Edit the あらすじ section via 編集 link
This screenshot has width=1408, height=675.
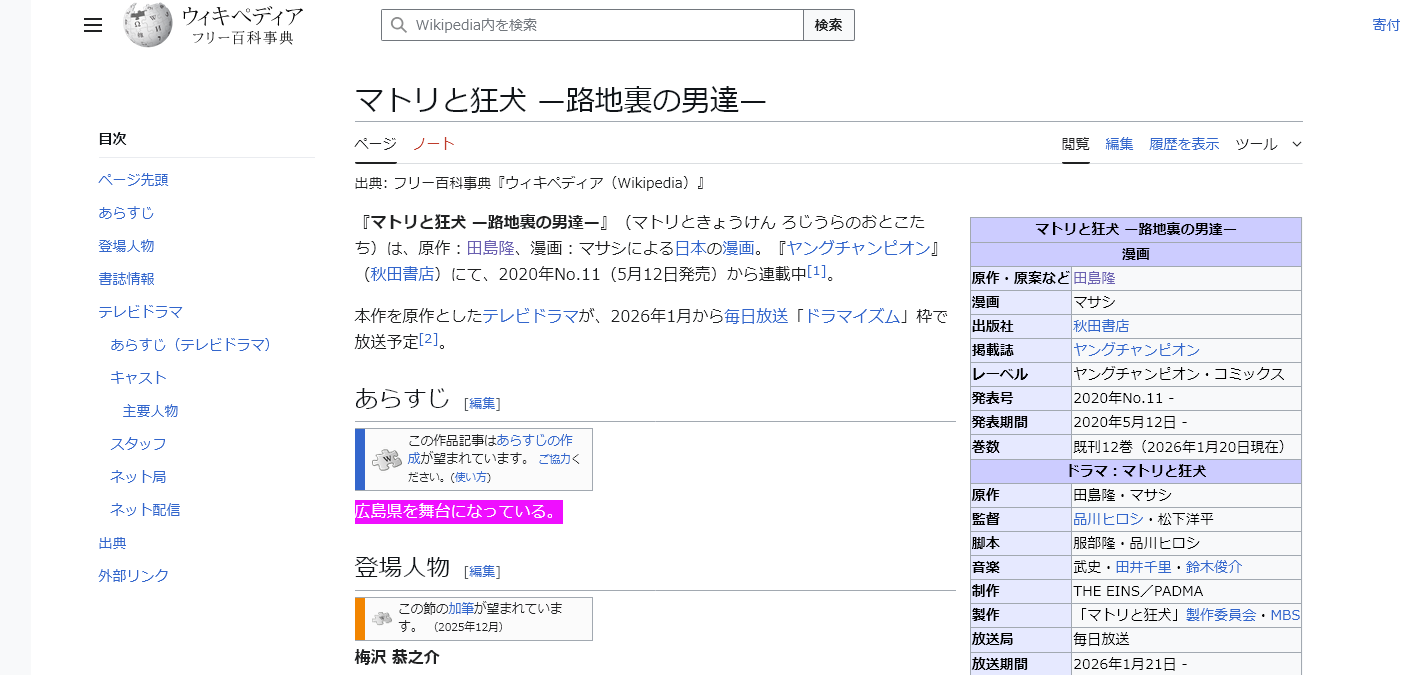coord(482,403)
